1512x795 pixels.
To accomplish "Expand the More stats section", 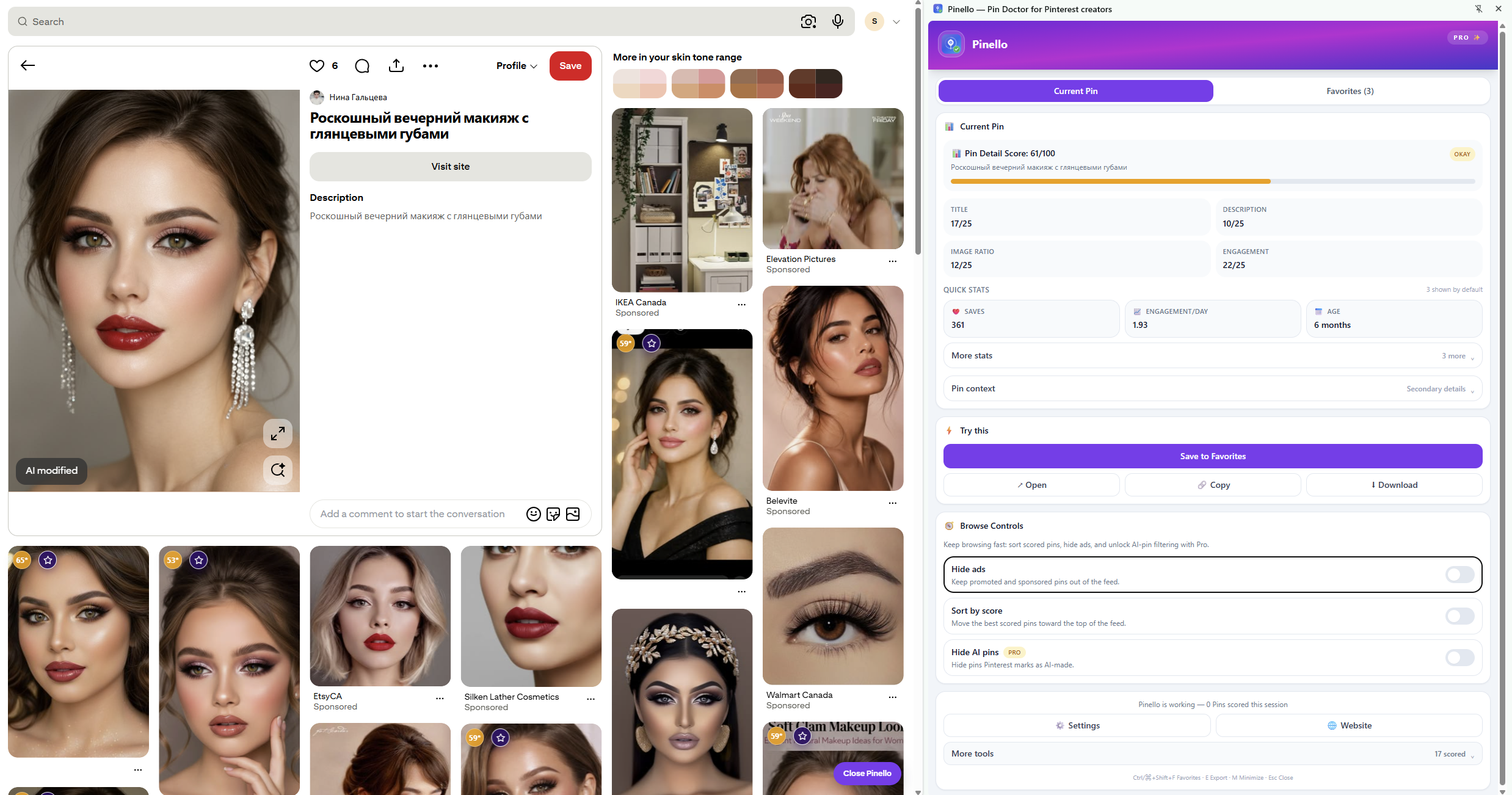I will [1213, 355].
